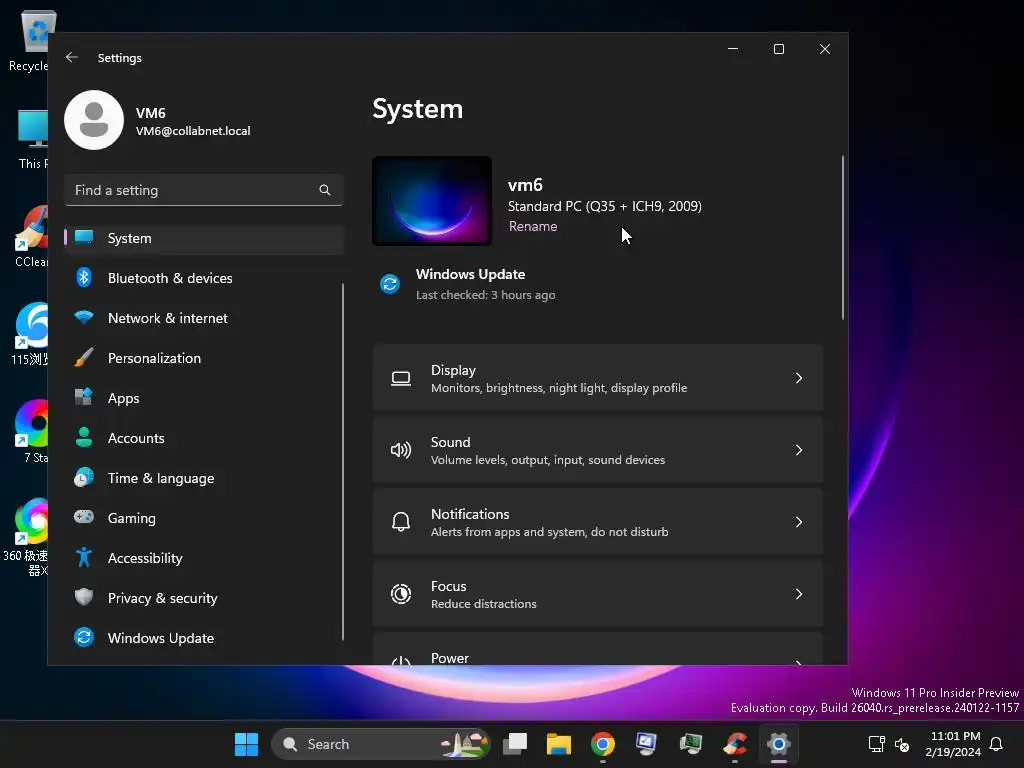Open the CCleaner icon on the taskbar
Screen dimensions: 1024x768
735,744
